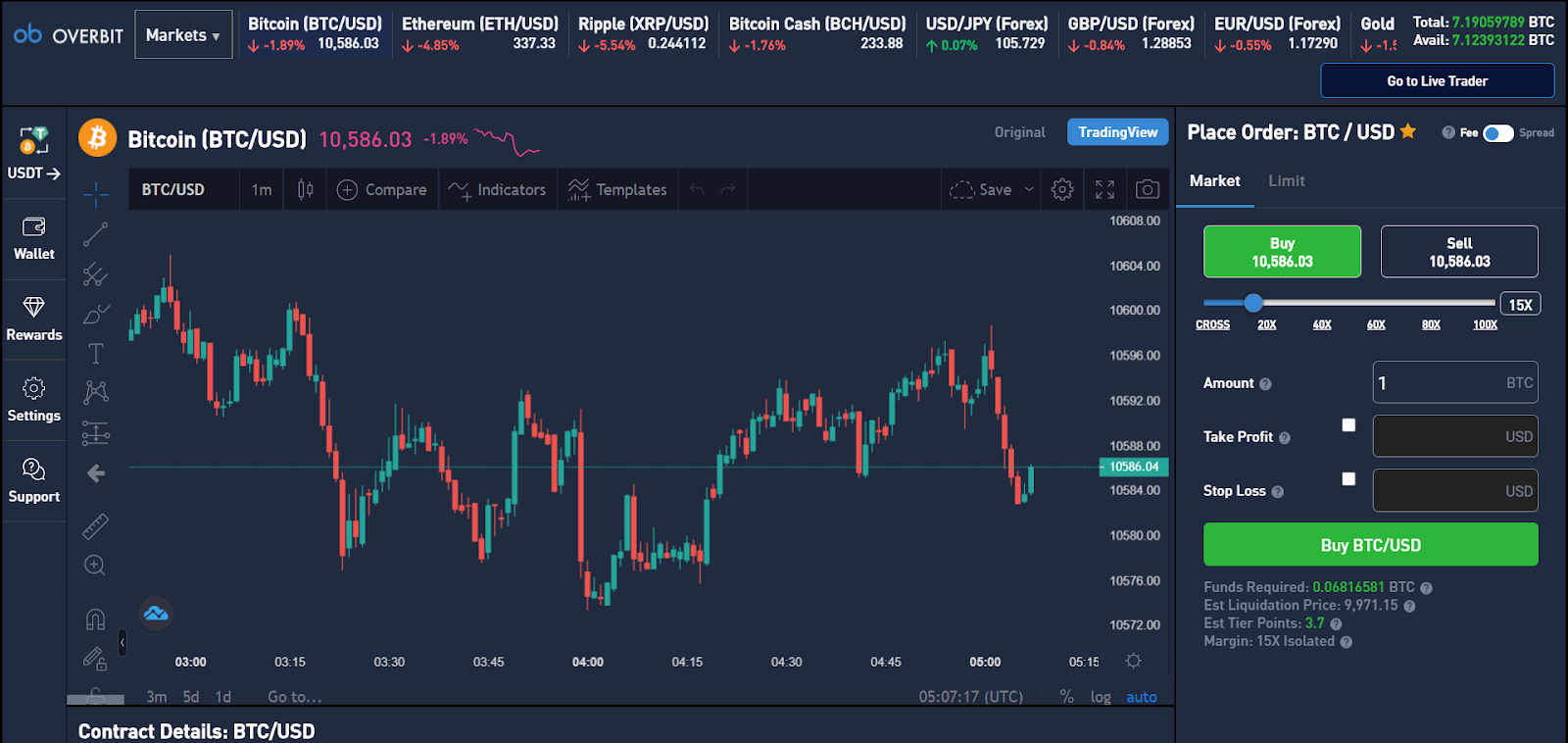
Task: Favorite BTC/USD with the star icon
Action: point(1408,130)
